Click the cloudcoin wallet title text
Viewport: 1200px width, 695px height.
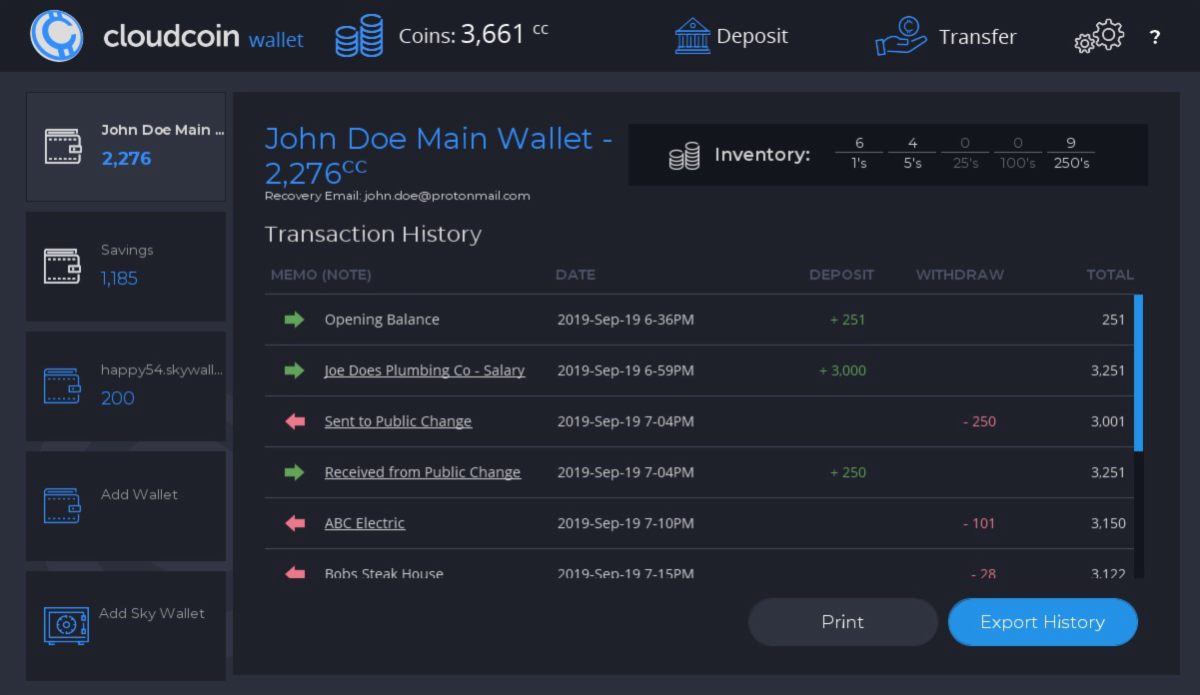coord(204,38)
